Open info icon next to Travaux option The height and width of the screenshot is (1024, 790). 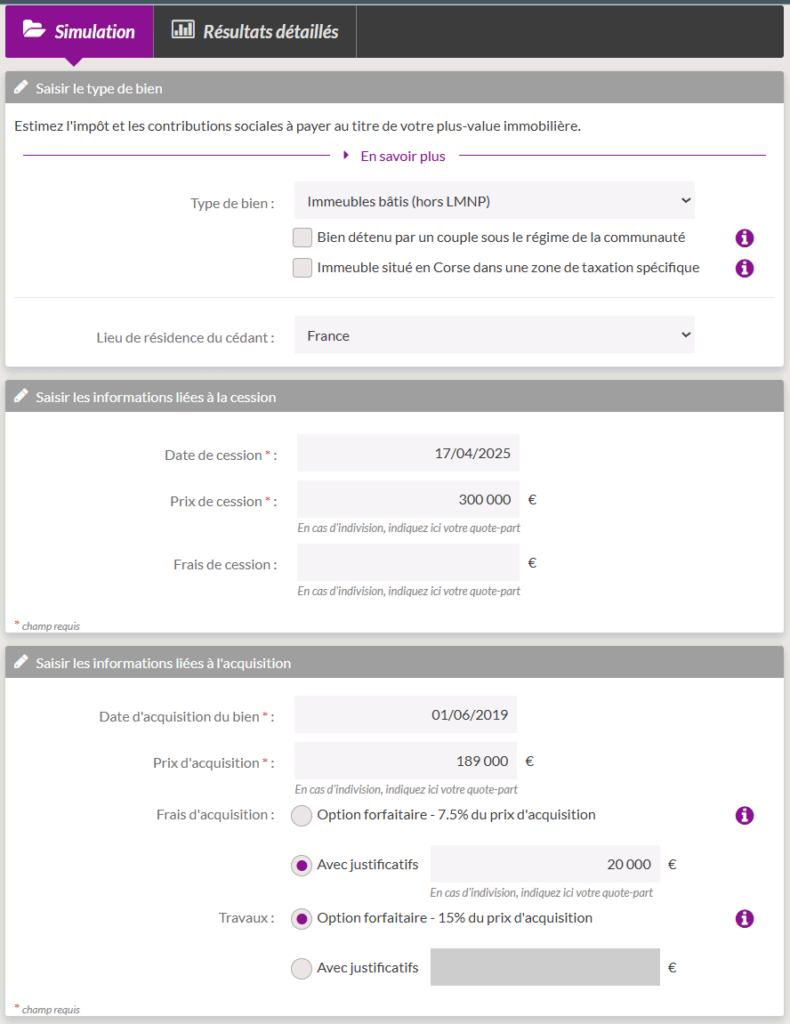coord(744,919)
